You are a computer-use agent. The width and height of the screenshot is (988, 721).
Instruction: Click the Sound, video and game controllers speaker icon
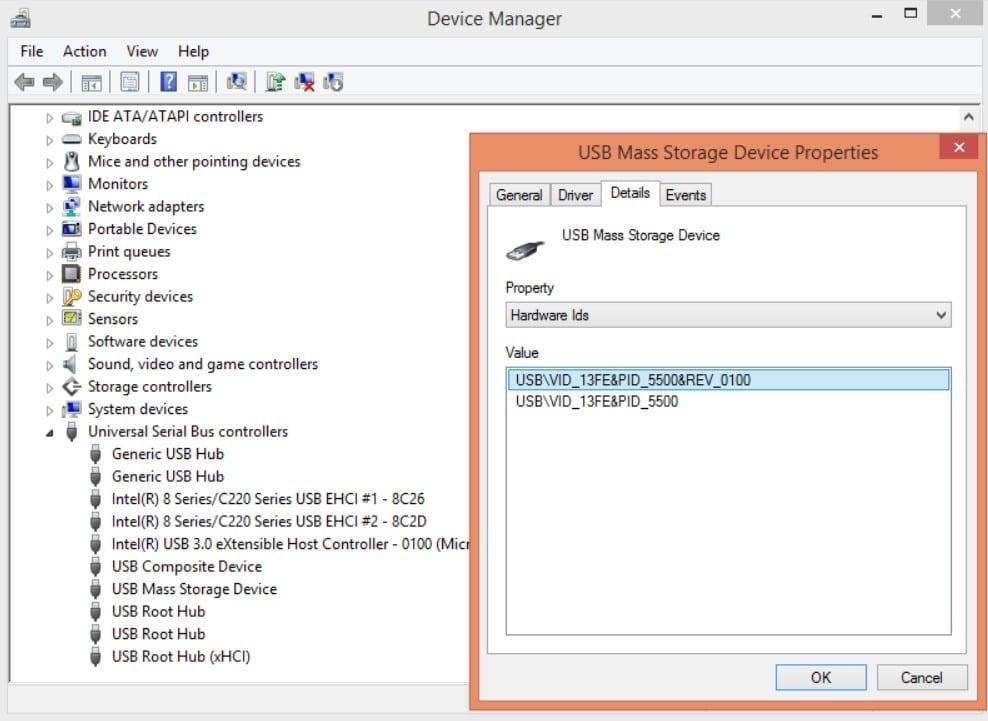(70, 364)
